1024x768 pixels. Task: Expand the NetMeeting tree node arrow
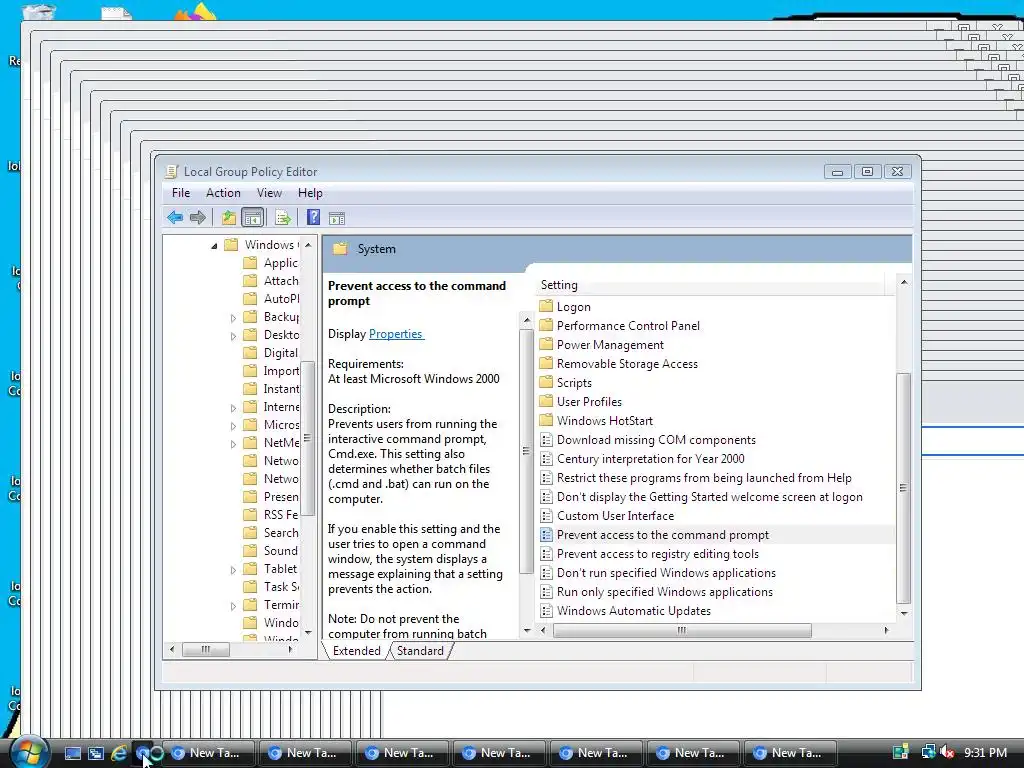[233, 444]
